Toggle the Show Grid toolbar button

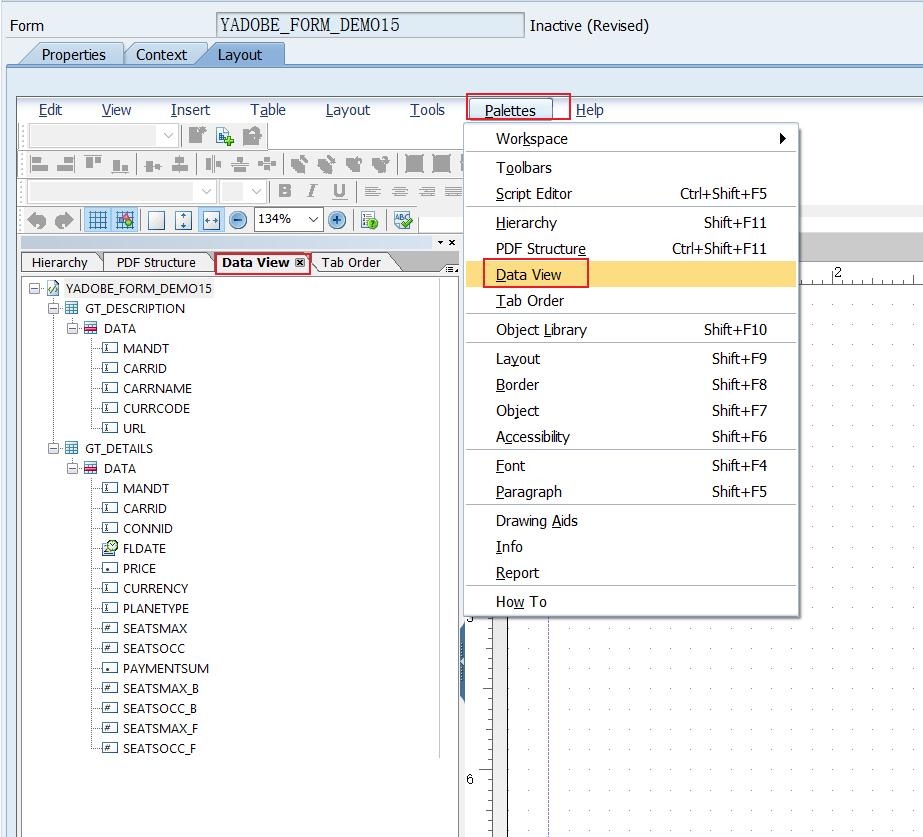97,221
